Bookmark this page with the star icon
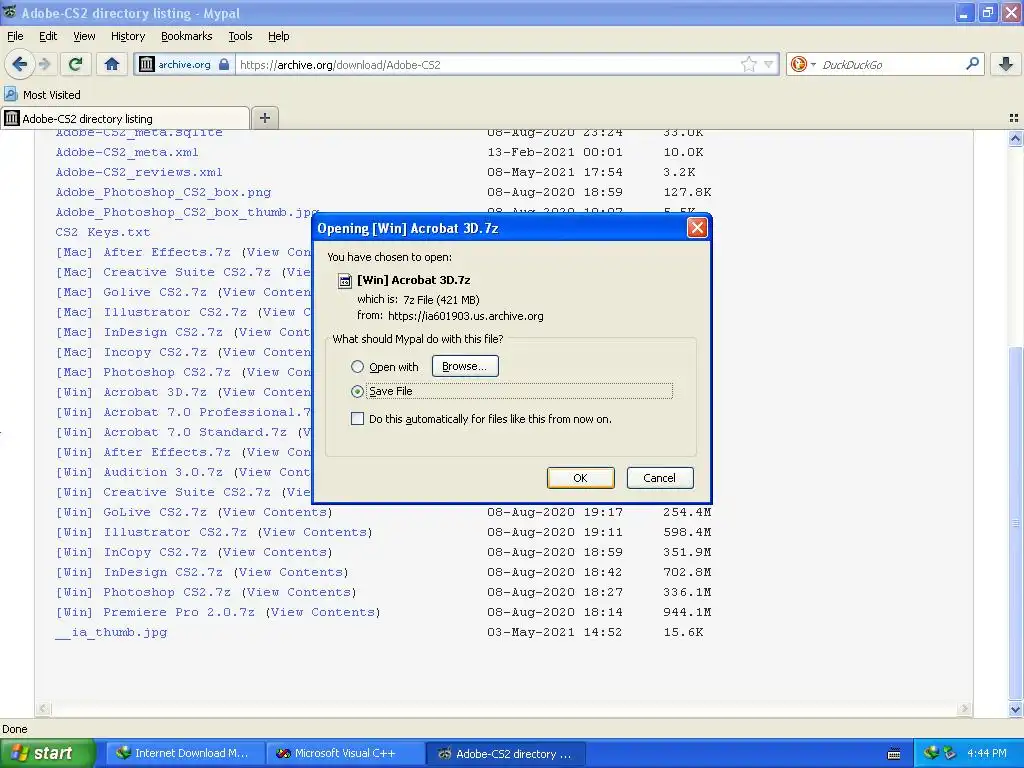The height and width of the screenshot is (768, 1024). tap(748, 64)
